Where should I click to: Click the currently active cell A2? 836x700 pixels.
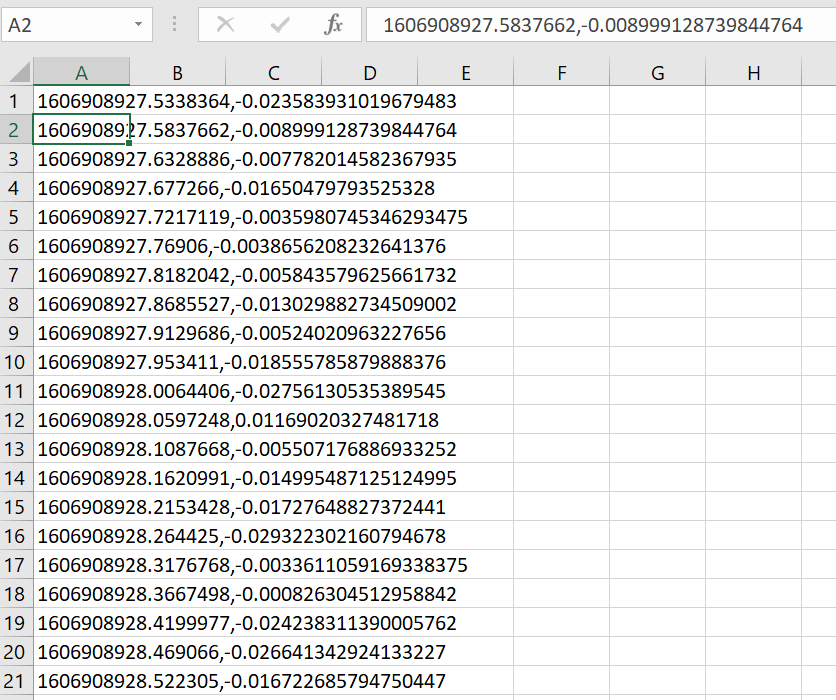pyautogui.click(x=81, y=130)
